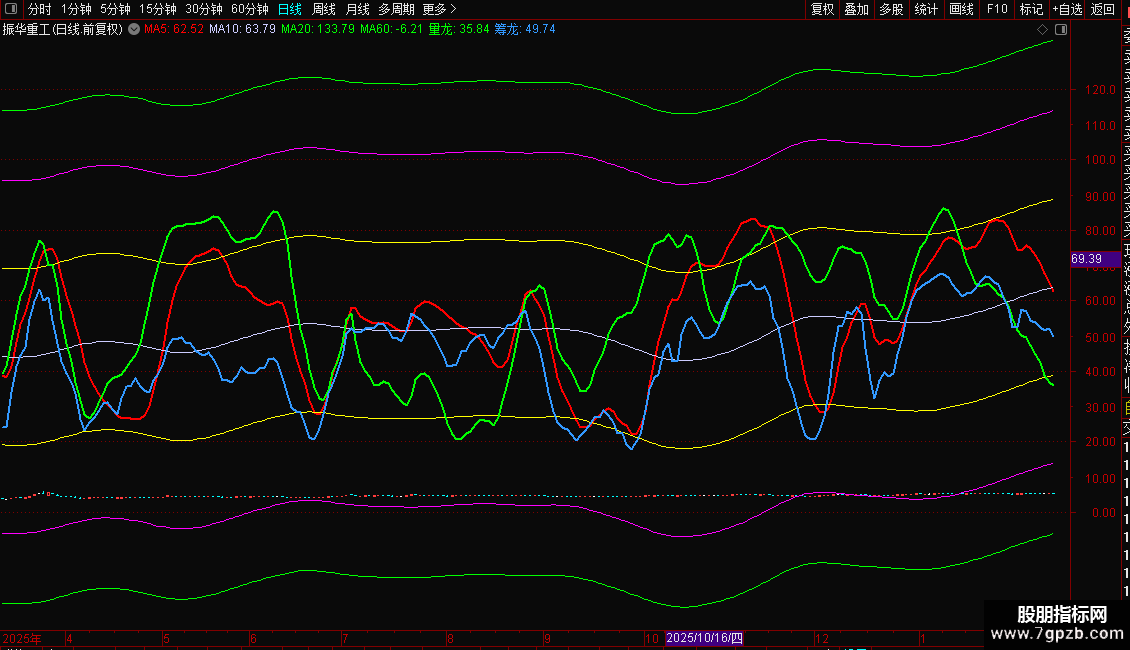The height and width of the screenshot is (650, 1130).
Task: Open the 多周期 multi-period view
Action: pyautogui.click(x=396, y=9)
